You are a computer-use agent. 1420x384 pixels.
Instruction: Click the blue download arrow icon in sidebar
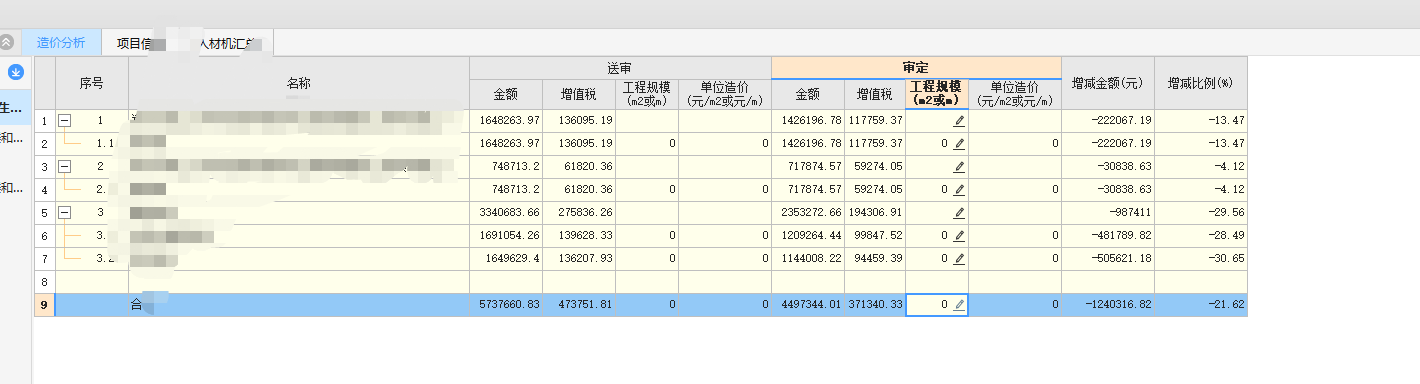click(x=16, y=72)
